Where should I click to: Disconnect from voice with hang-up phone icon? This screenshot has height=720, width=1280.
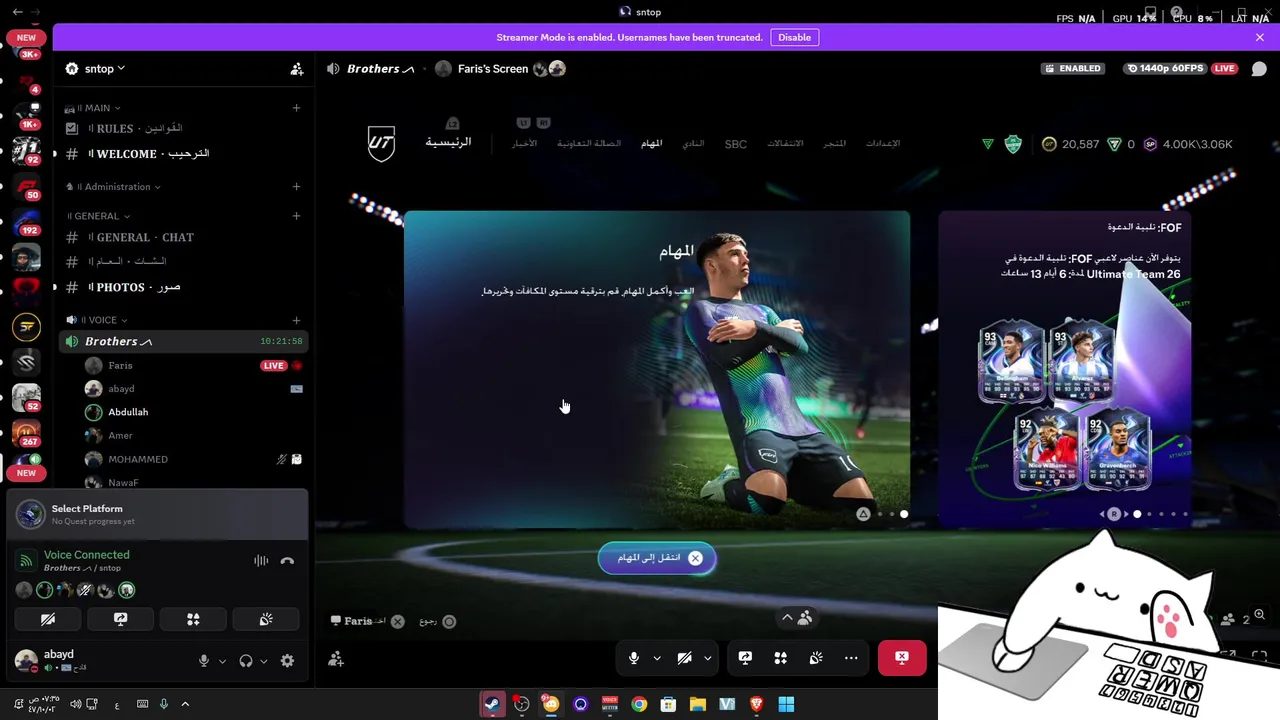pyautogui.click(x=287, y=561)
